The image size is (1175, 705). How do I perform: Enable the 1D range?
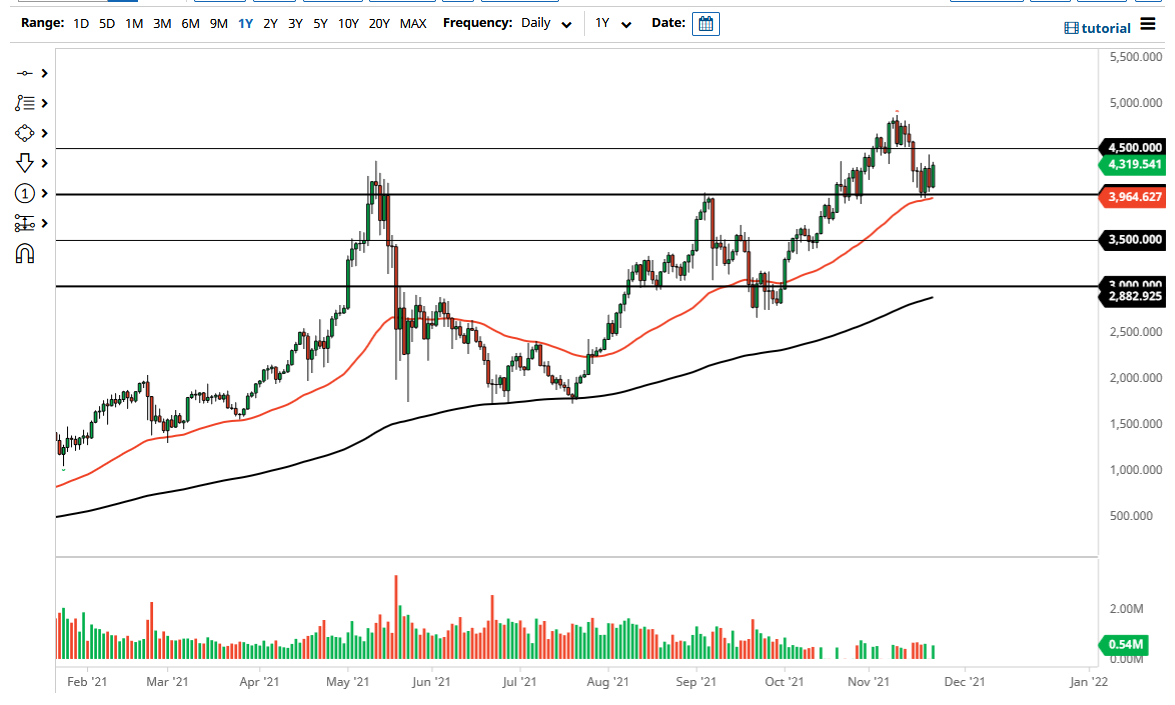tap(80, 23)
